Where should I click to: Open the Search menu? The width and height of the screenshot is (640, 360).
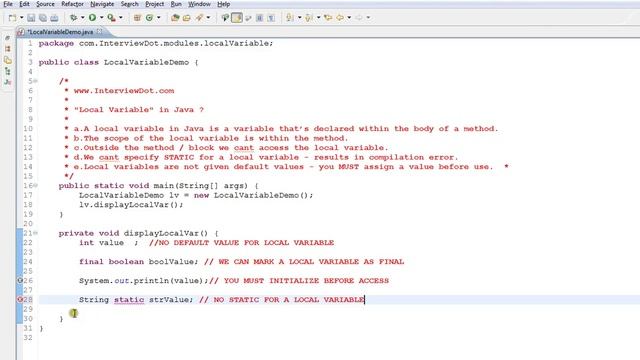click(x=130, y=4)
